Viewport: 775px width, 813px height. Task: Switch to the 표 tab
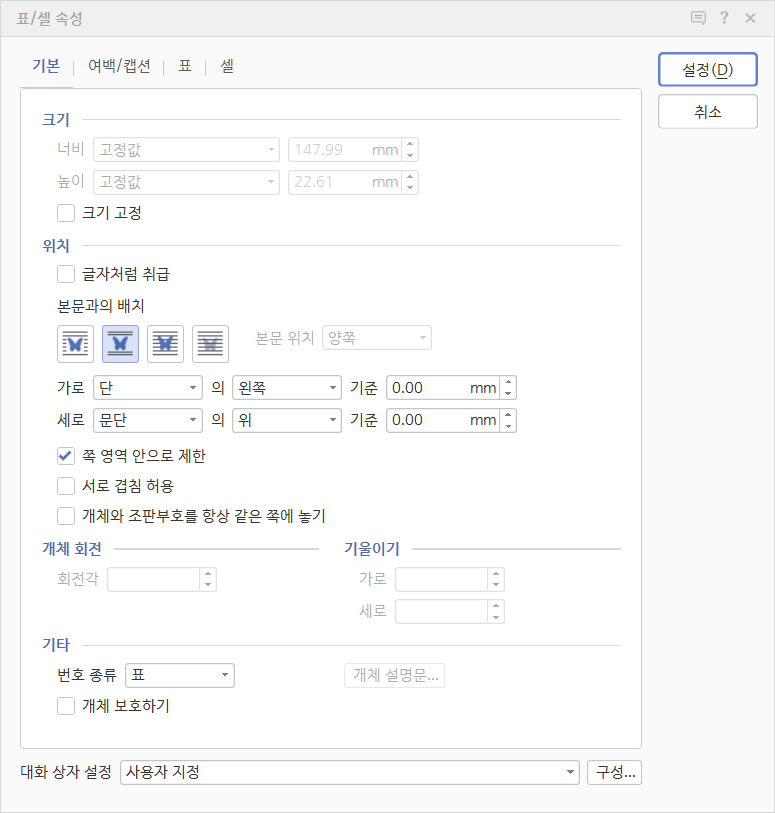click(x=185, y=66)
